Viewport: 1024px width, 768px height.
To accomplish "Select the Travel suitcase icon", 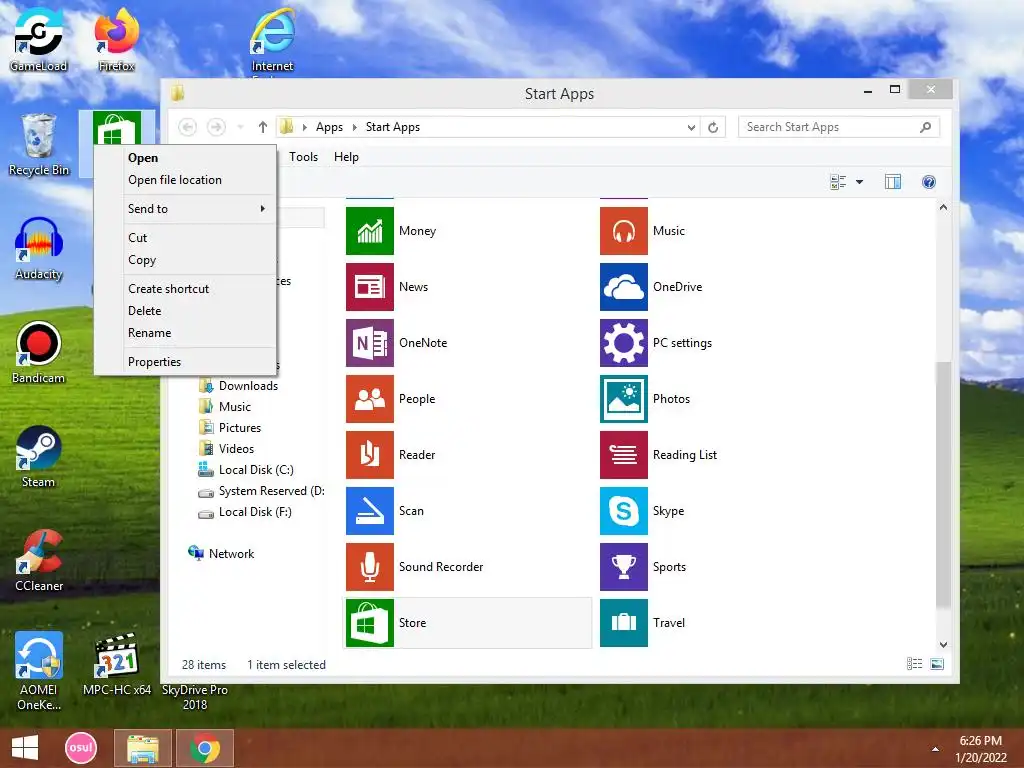I will (624, 623).
